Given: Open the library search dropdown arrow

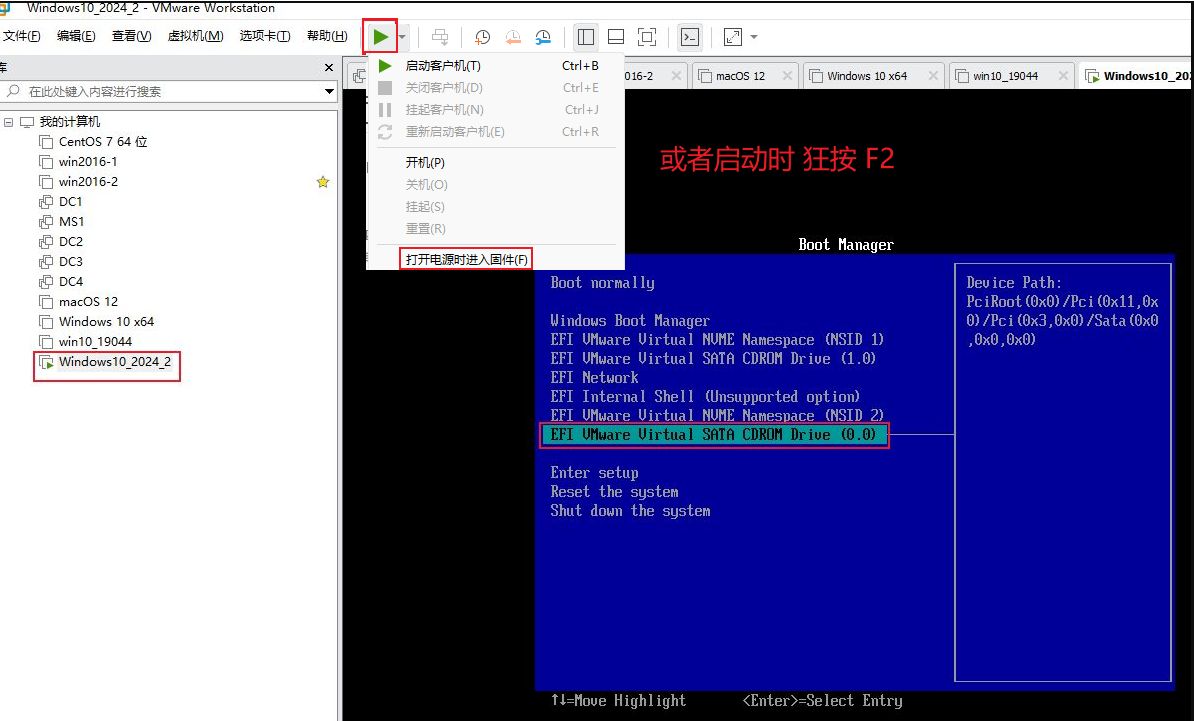Looking at the screenshot, I should pyautogui.click(x=330, y=92).
